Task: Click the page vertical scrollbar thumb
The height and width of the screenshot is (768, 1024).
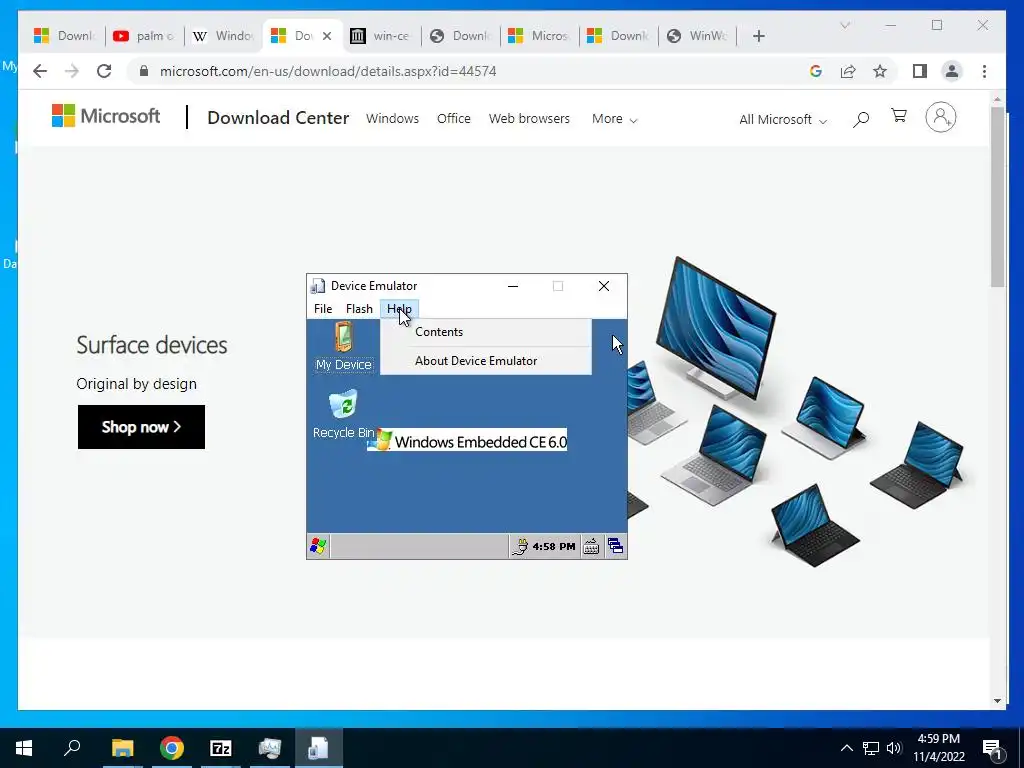Action: pos(997,197)
